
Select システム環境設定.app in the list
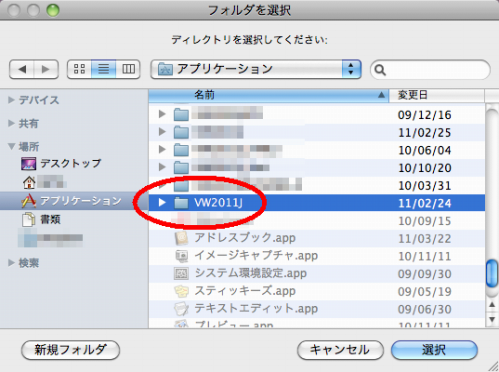(x=250, y=273)
